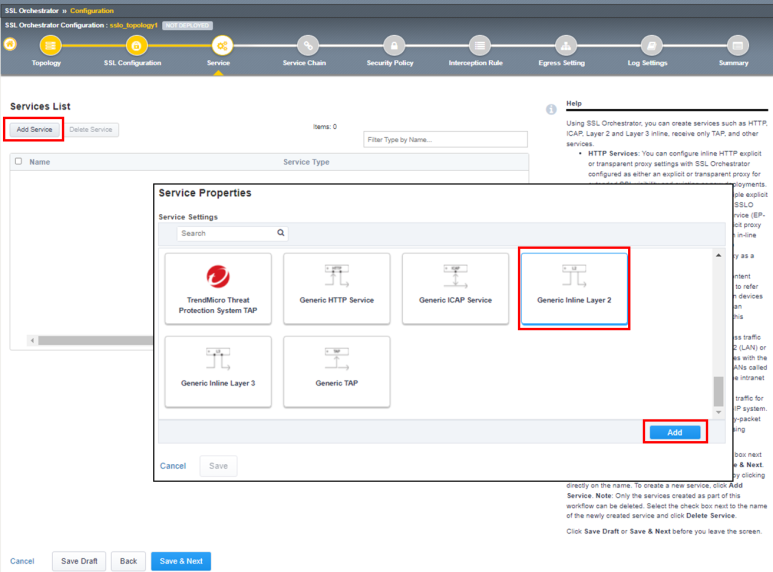
Task: Click Cancel in the Service Properties dialog
Action: [173, 466]
